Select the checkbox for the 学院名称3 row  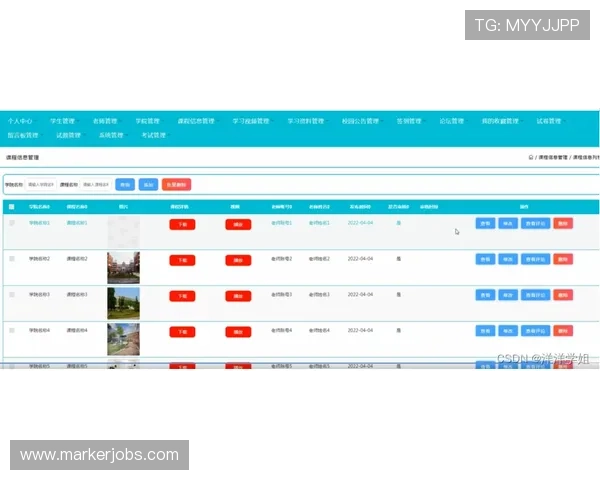click(12, 295)
